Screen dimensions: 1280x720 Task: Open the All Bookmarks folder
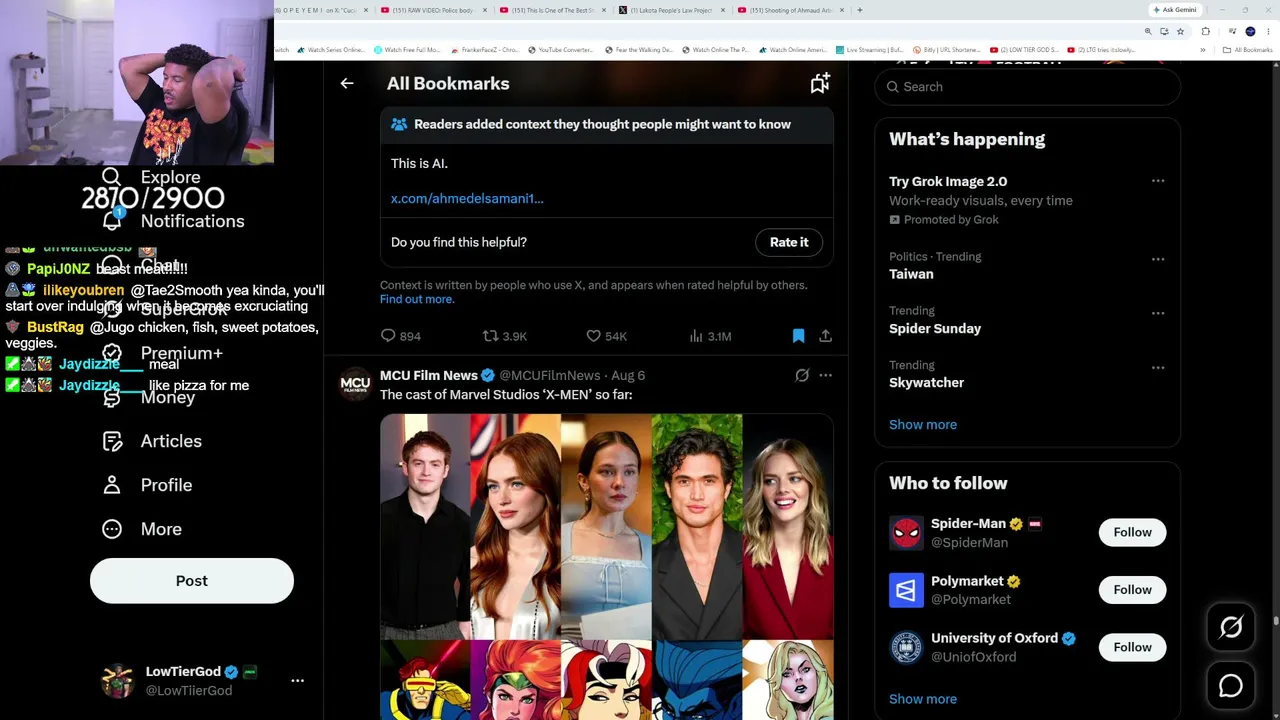pos(1248,50)
